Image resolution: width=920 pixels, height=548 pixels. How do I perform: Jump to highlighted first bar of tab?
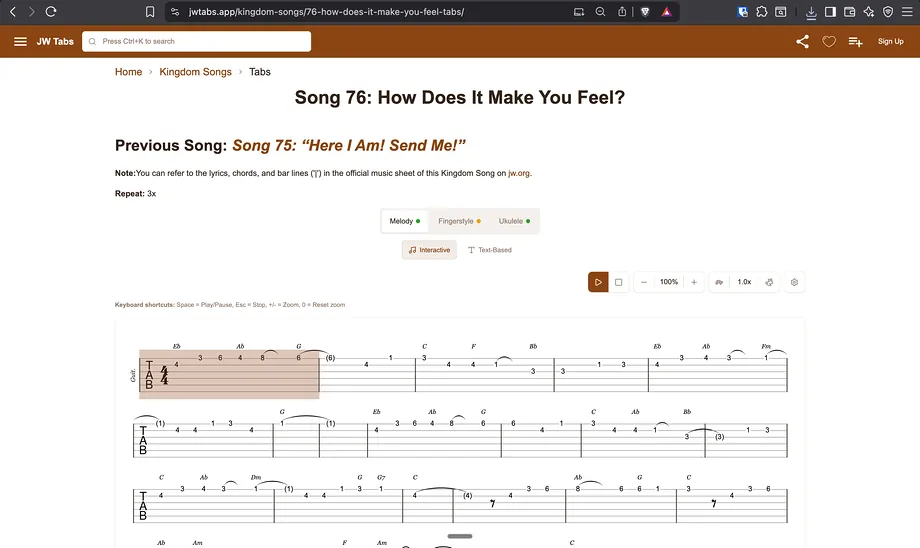point(229,374)
